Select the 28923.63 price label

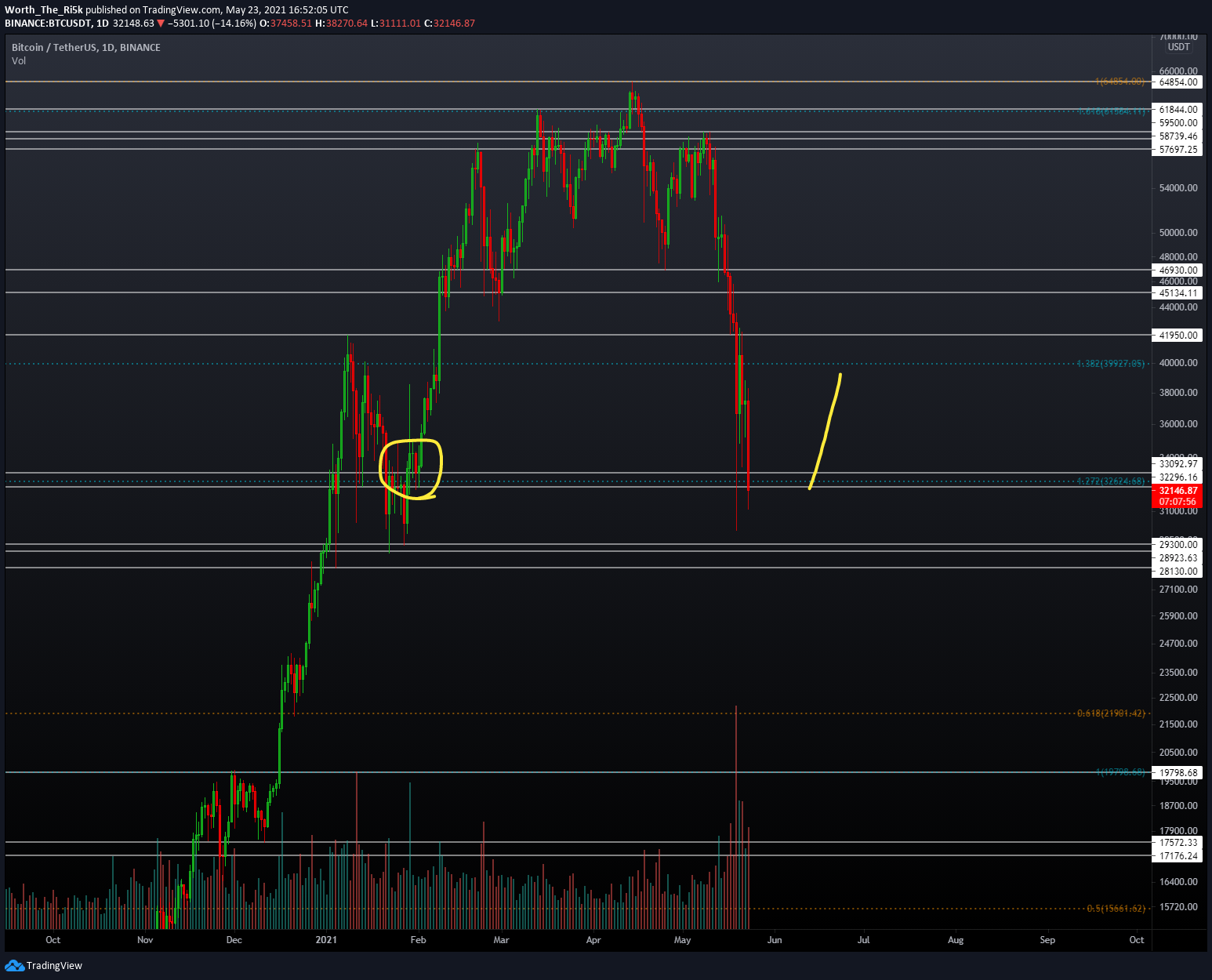pos(1177,558)
